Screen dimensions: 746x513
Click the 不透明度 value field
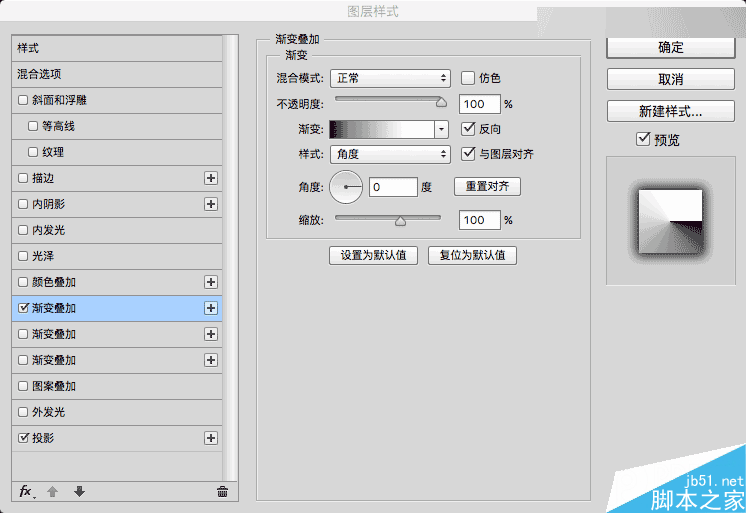pyautogui.click(x=480, y=104)
